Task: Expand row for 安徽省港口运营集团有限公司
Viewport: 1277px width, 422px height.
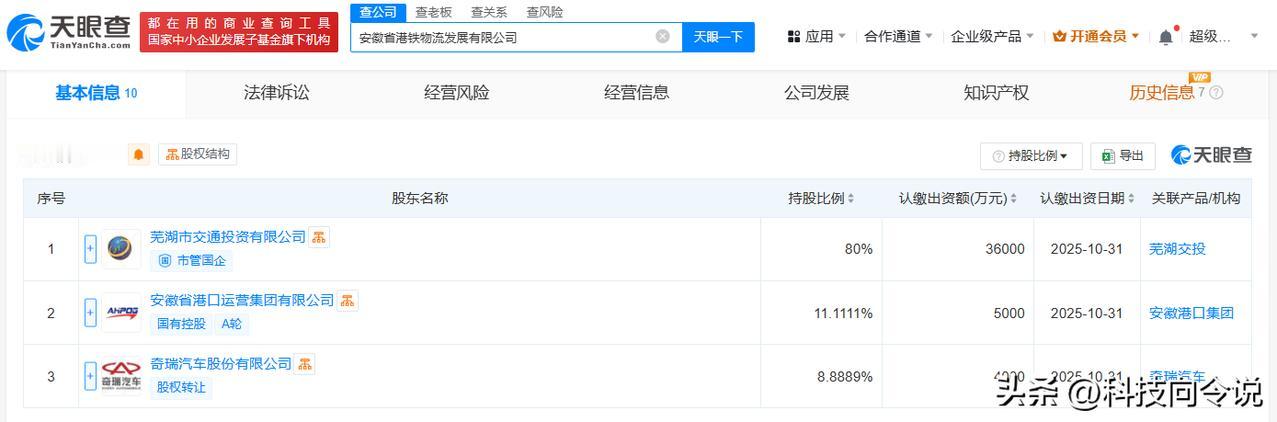Action: click(90, 313)
